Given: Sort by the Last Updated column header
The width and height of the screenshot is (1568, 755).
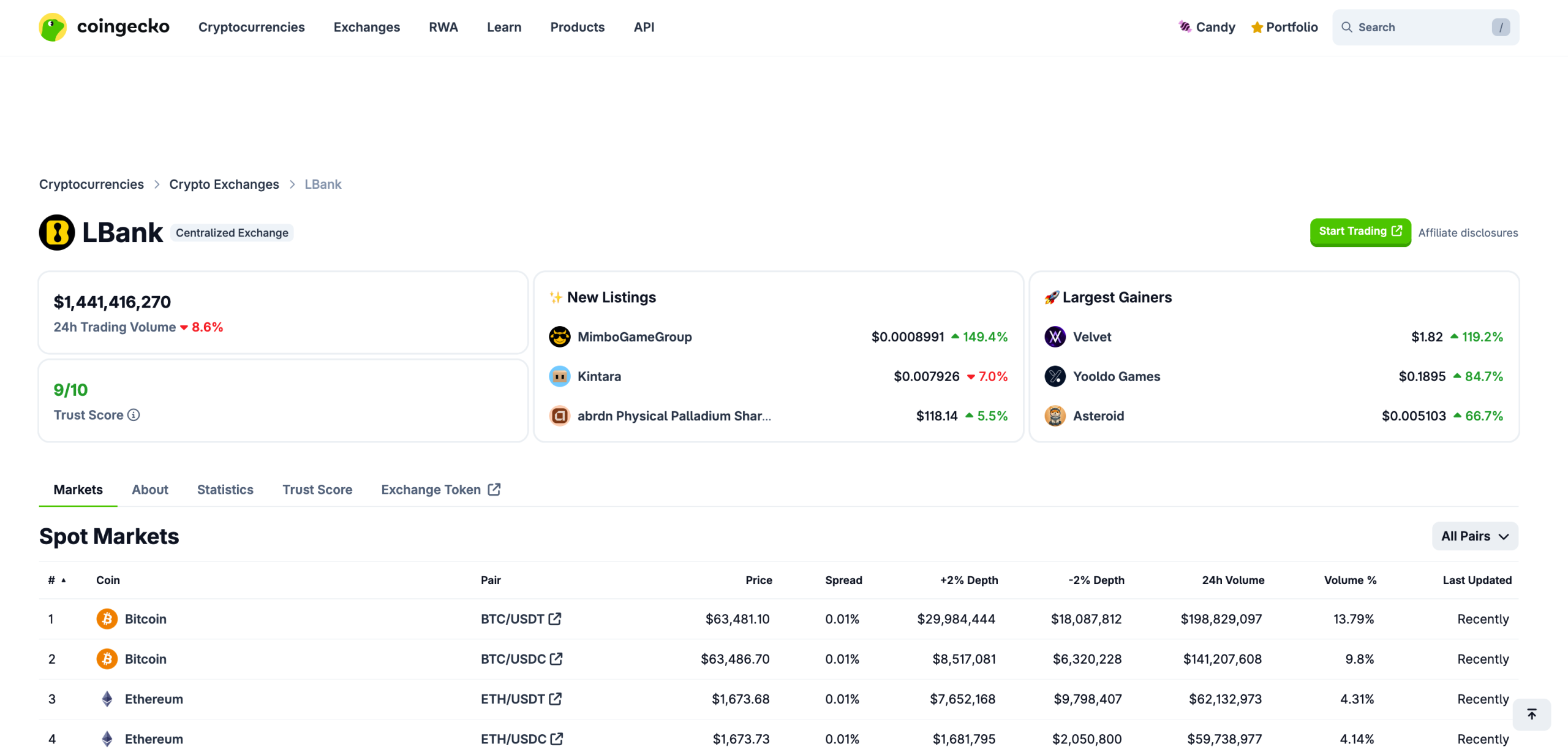Looking at the screenshot, I should point(1477,580).
